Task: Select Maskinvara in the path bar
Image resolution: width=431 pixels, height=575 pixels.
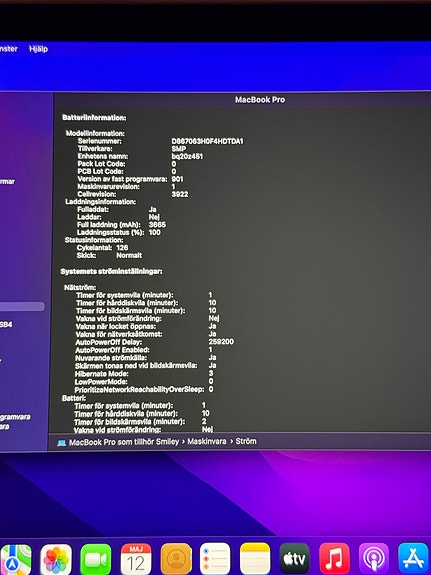Action: click(x=207, y=441)
